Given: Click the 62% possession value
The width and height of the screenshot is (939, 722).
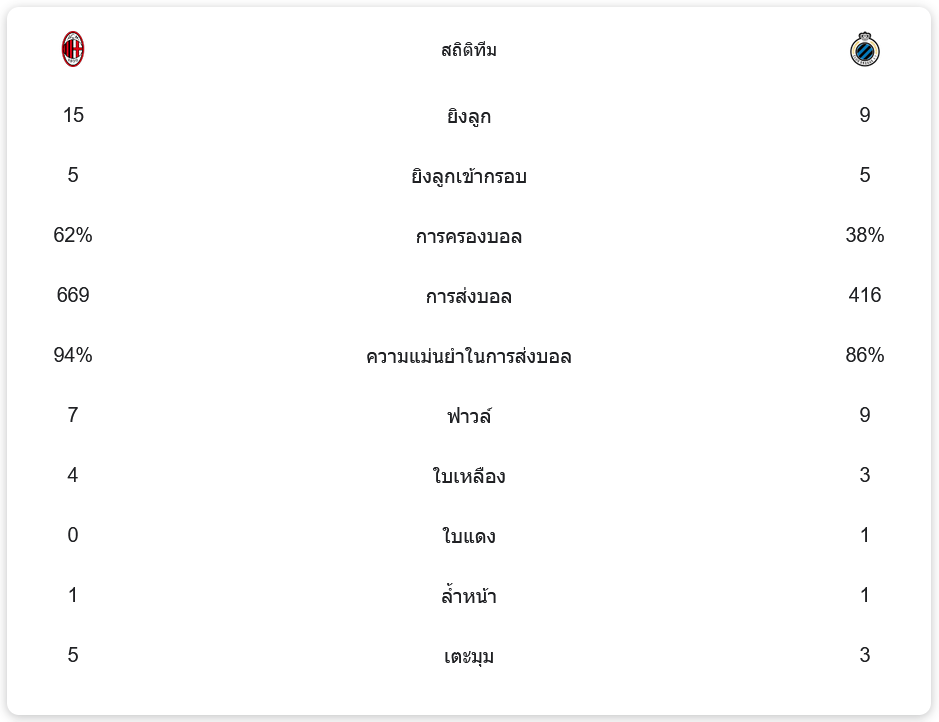Looking at the screenshot, I should pyautogui.click(x=73, y=235).
